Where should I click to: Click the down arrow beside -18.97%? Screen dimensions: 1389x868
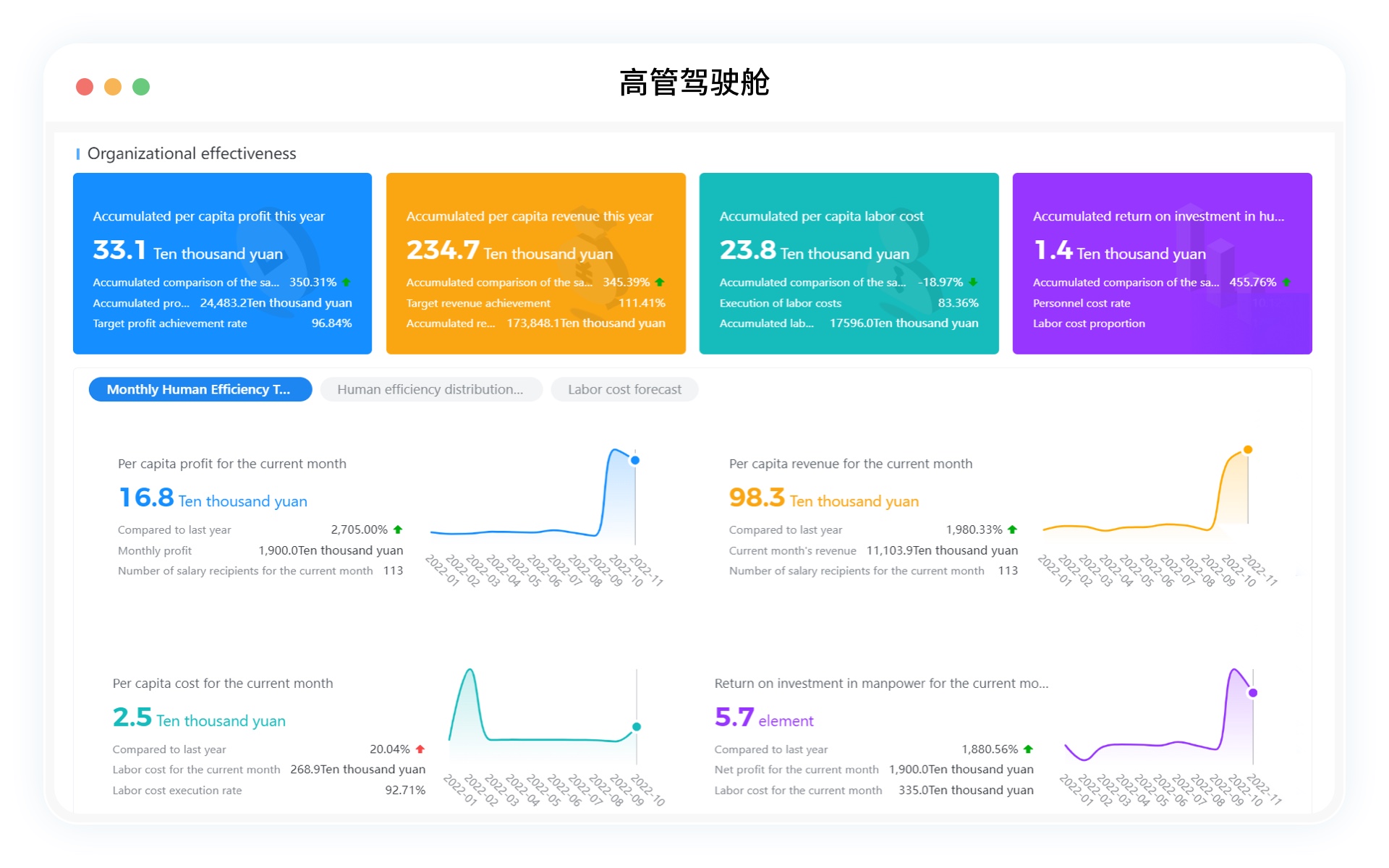tap(973, 282)
